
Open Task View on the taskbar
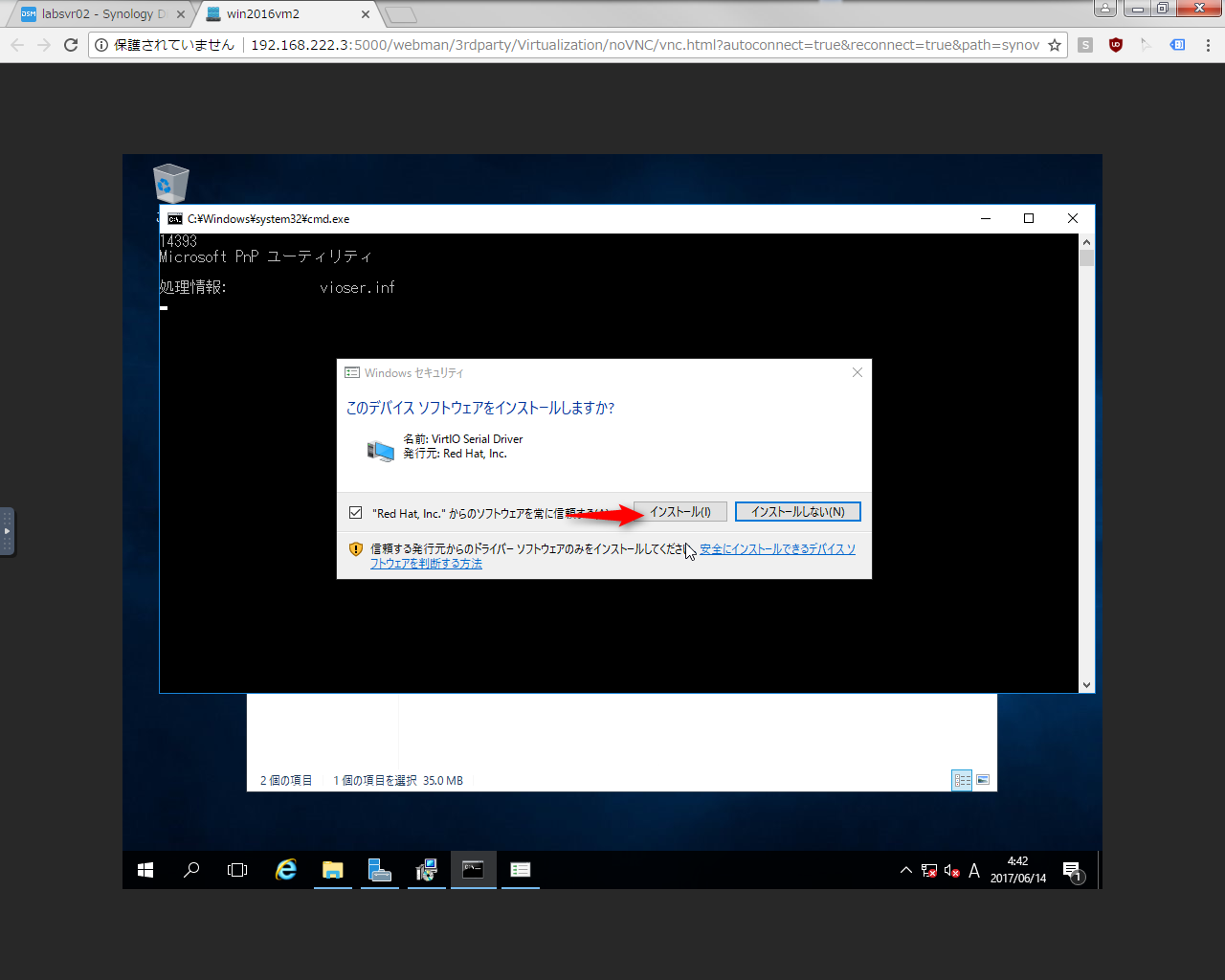tap(237, 870)
